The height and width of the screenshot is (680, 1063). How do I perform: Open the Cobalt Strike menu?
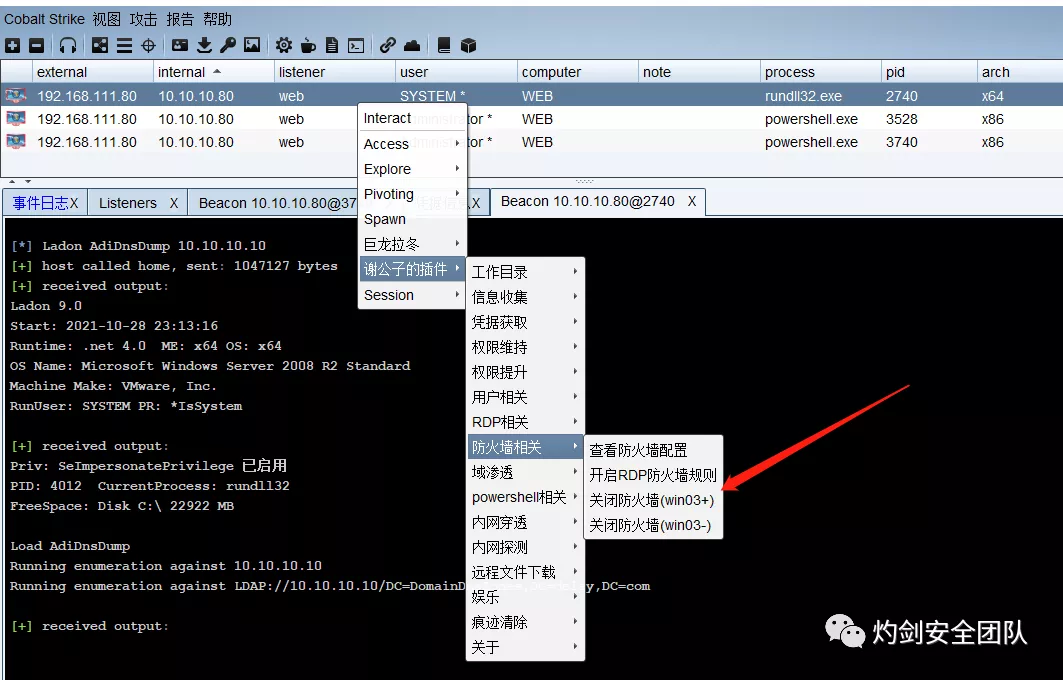pyautogui.click(x=44, y=19)
